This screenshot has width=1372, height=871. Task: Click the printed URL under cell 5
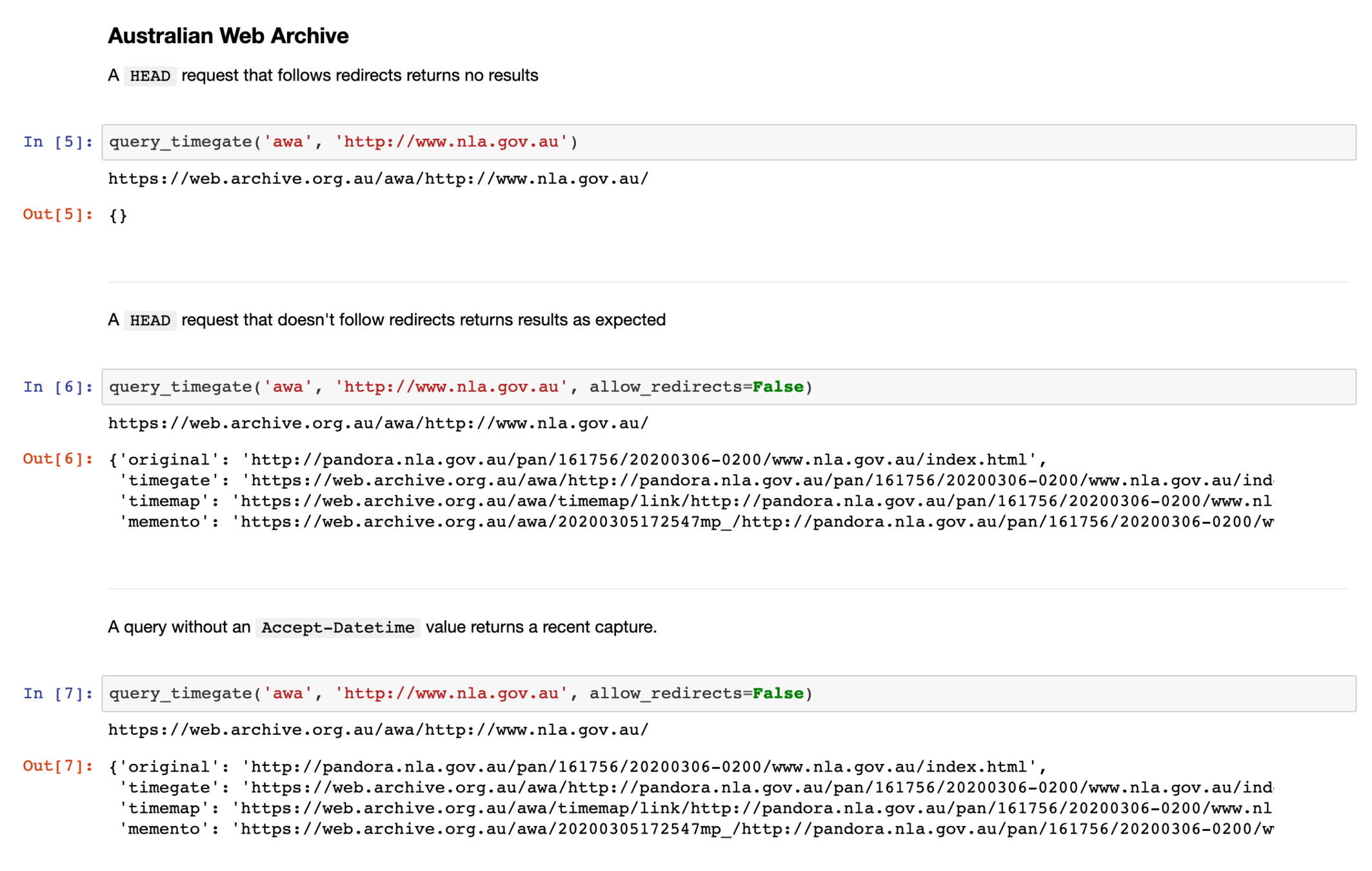[378, 179]
